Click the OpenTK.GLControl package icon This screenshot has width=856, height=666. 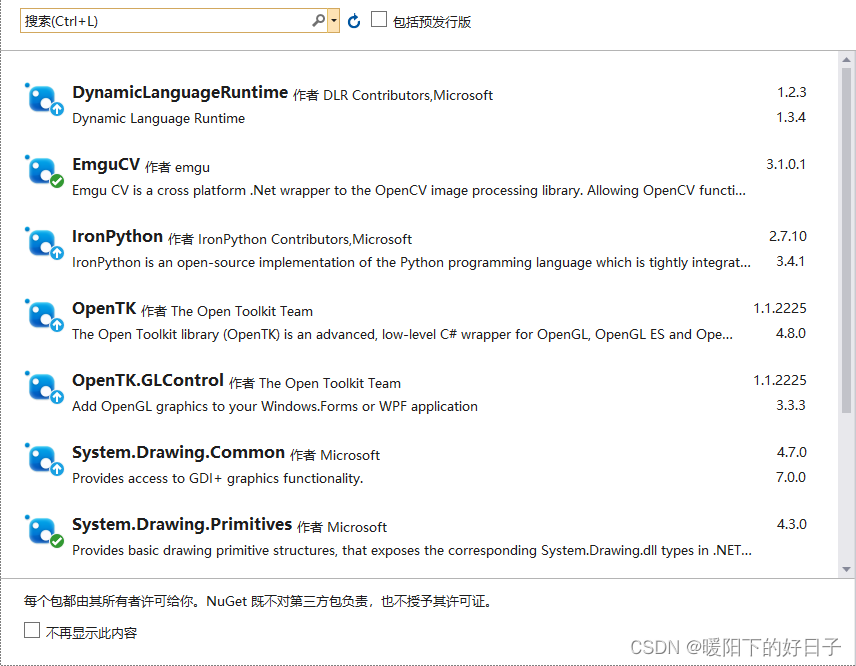[x=44, y=388]
